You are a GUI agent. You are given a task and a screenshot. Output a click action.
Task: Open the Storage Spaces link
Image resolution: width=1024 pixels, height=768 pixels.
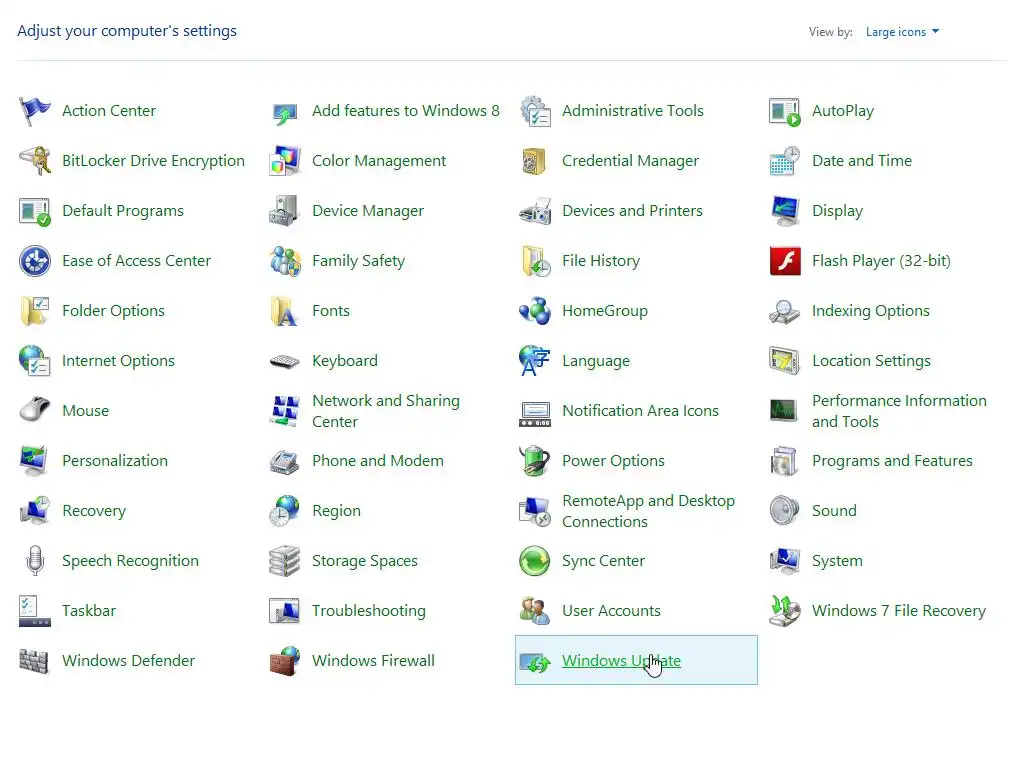tap(364, 561)
